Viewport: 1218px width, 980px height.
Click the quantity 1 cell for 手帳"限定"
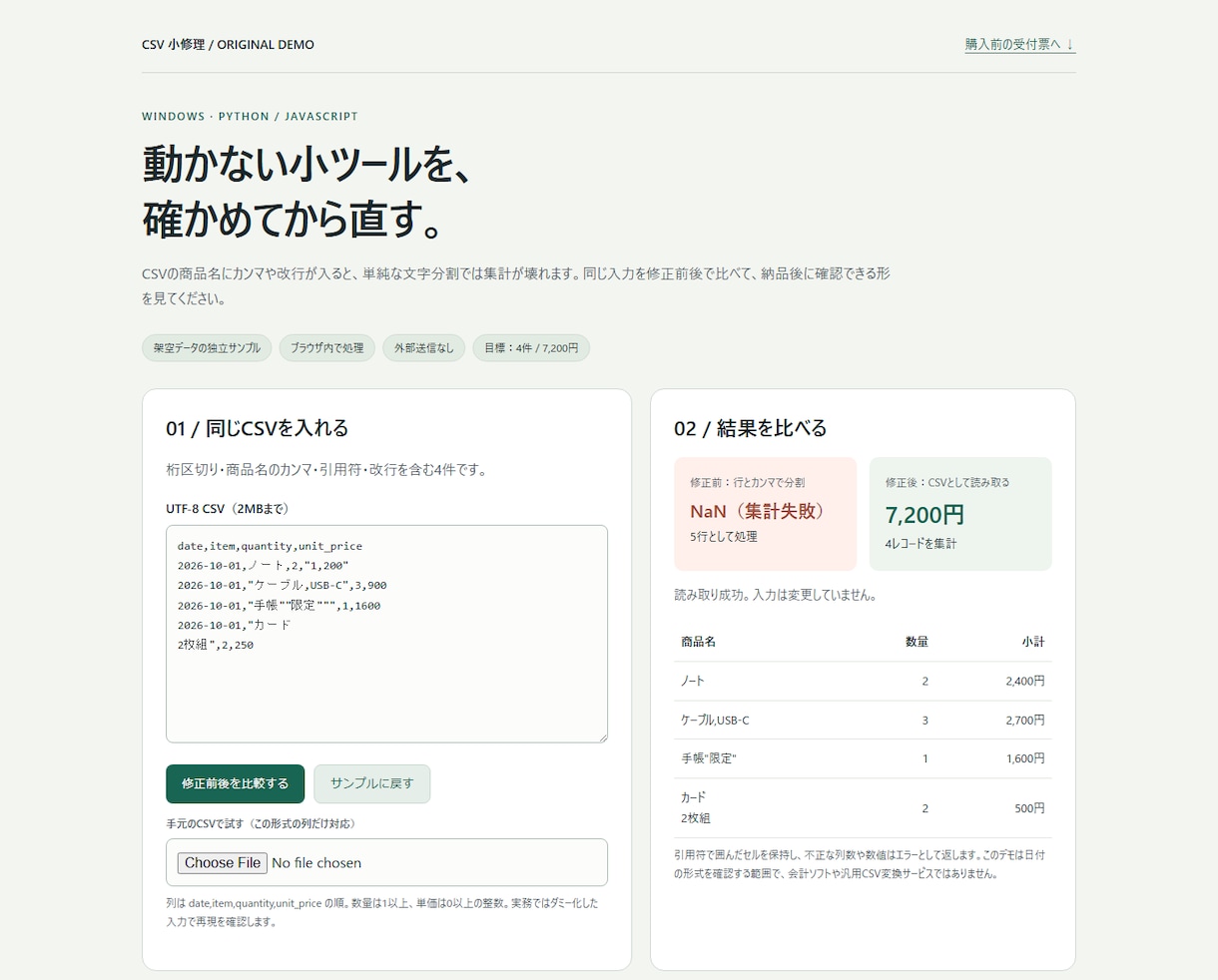pyautogui.click(x=924, y=758)
